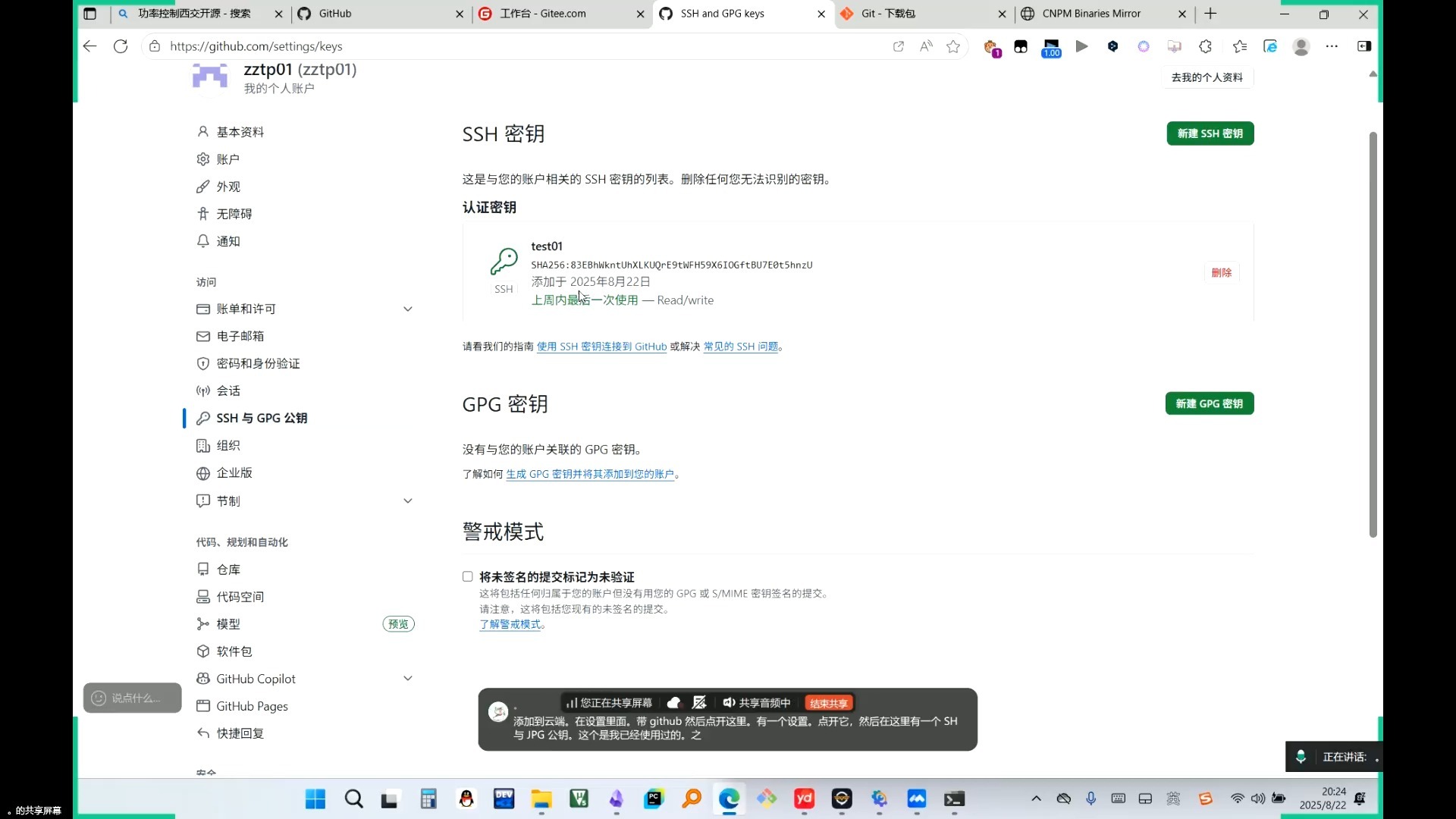Image resolution: width=1456 pixels, height=819 pixels.
Task: Open QQ penguin app from taskbar
Action: click(x=466, y=799)
